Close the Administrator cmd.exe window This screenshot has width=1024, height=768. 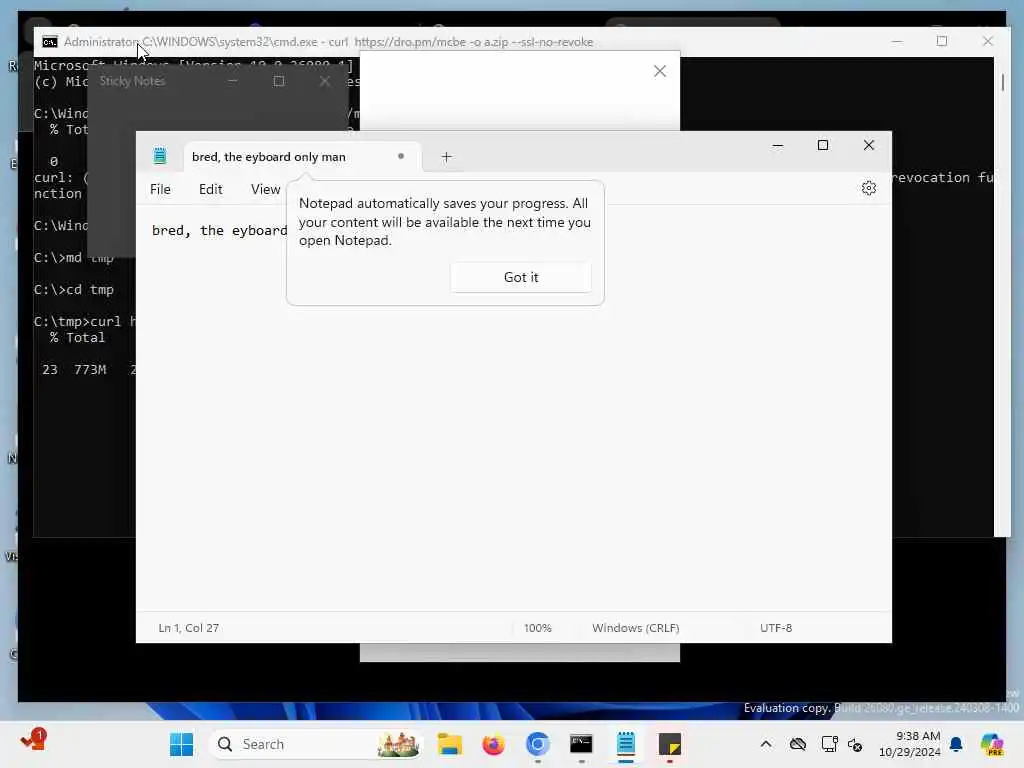pos(987,41)
